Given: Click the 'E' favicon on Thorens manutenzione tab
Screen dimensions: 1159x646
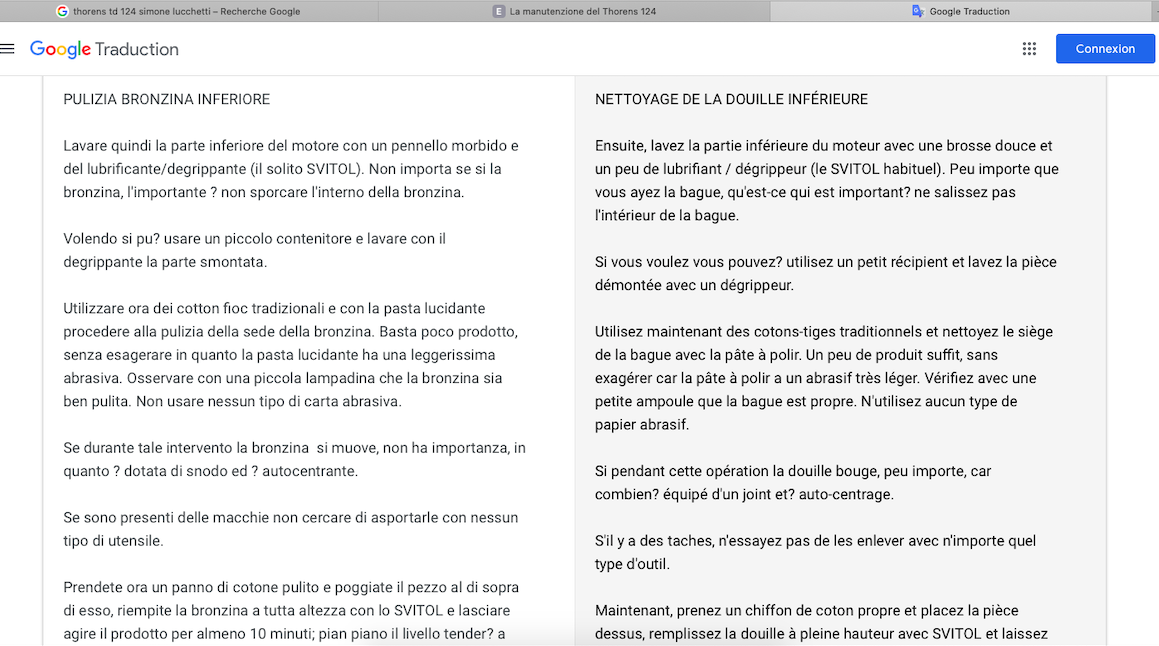Looking at the screenshot, I should pos(498,12).
